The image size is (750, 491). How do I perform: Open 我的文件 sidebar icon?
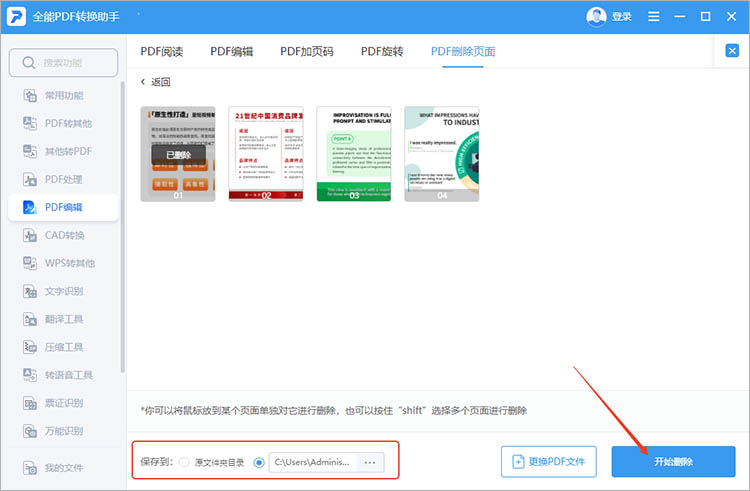(30, 468)
